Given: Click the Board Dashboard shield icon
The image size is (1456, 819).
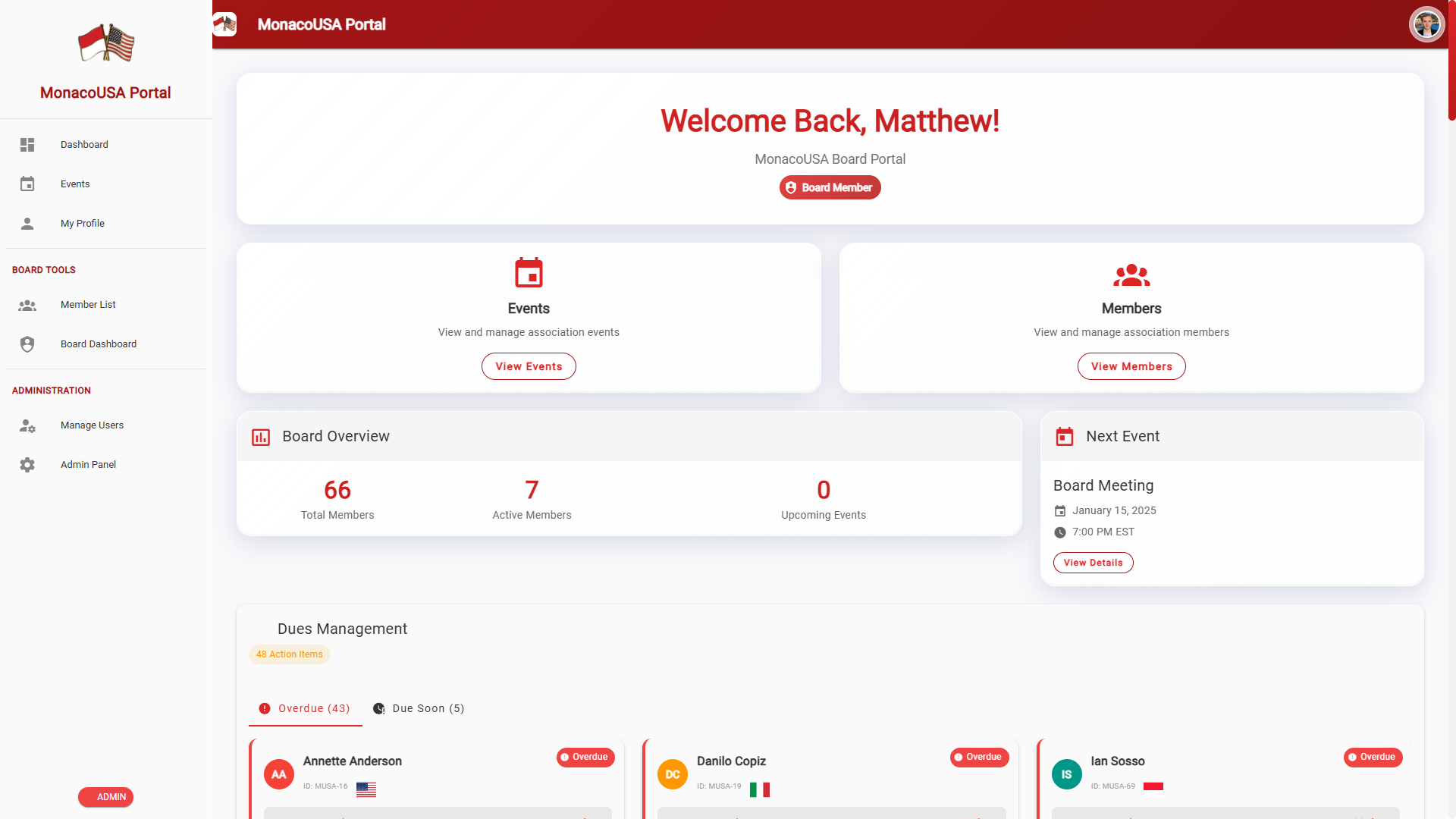Looking at the screenshot, I should 27,344.
